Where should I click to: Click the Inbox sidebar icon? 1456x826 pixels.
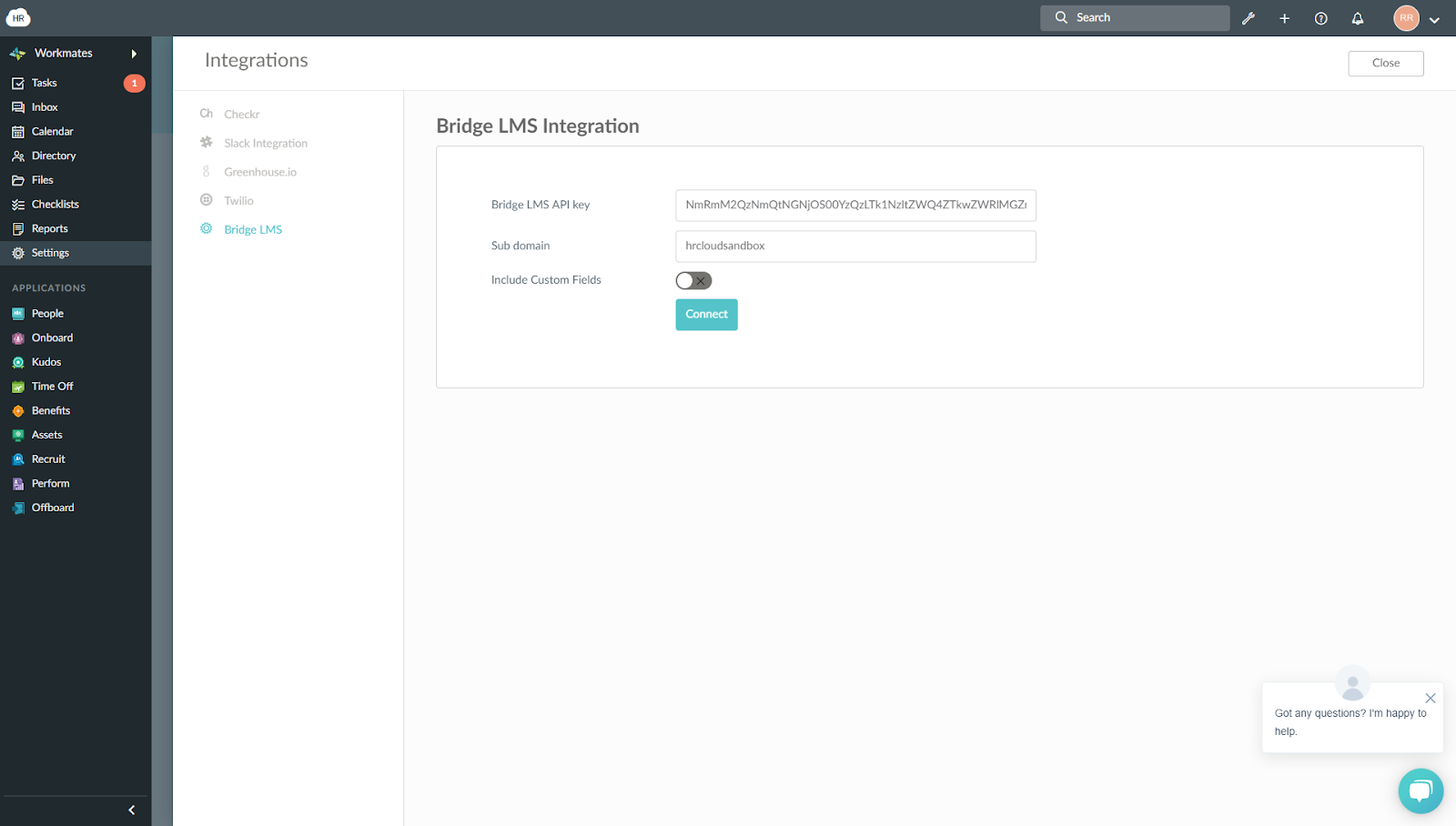(18, 107)
